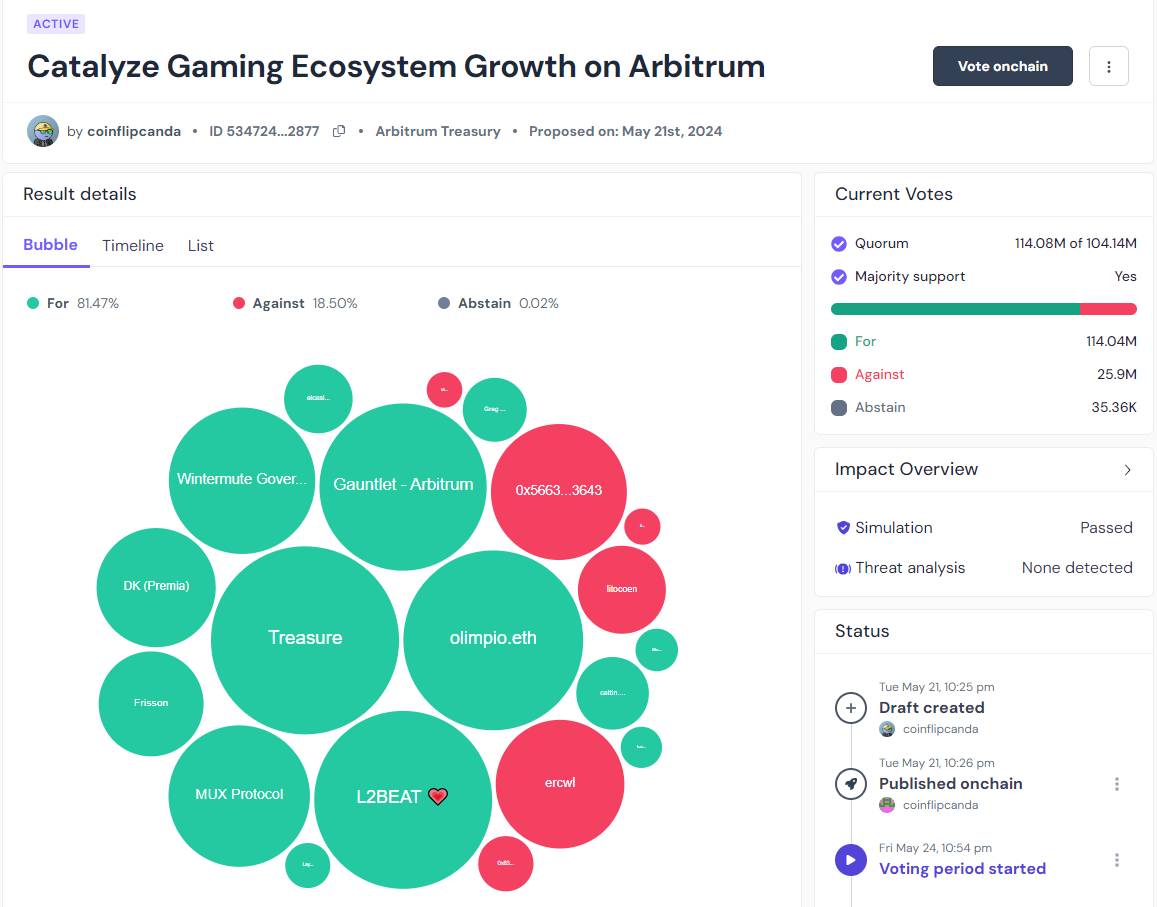Select the red 0x5663...3643 bubble
Image resolution: width=1157 pixels, height=907 pixels.
tap(559, 492)
